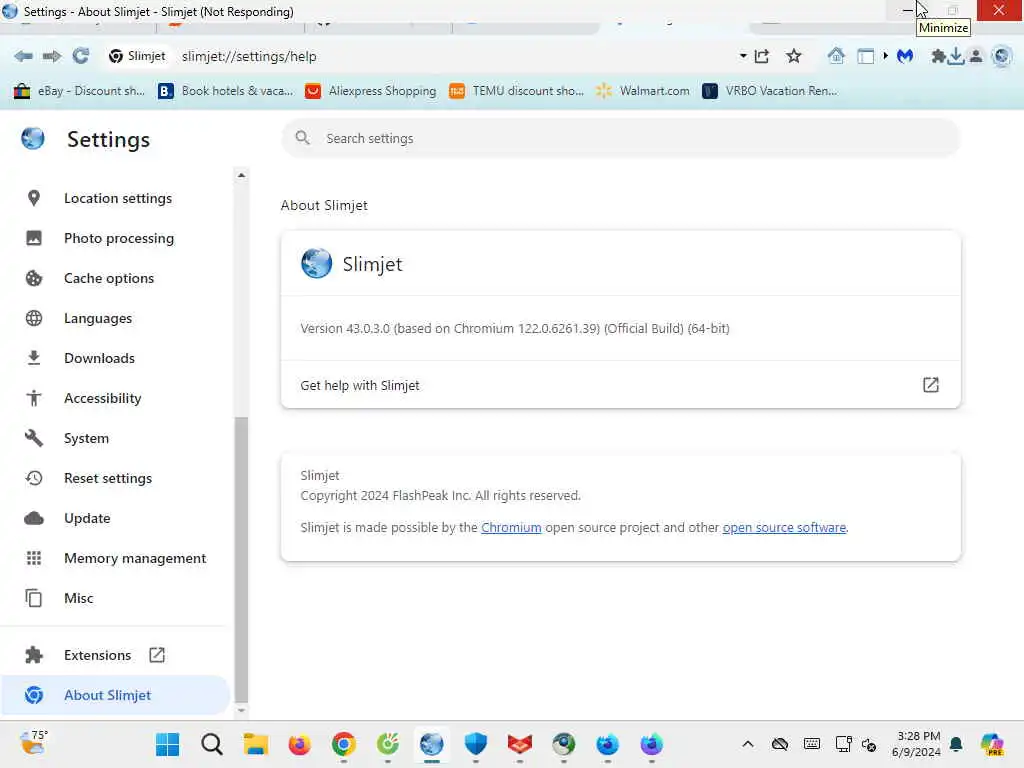Open Photo processing section
Image resolution: width=1024 pixels, height=768 pixels.
pos(118,238)
